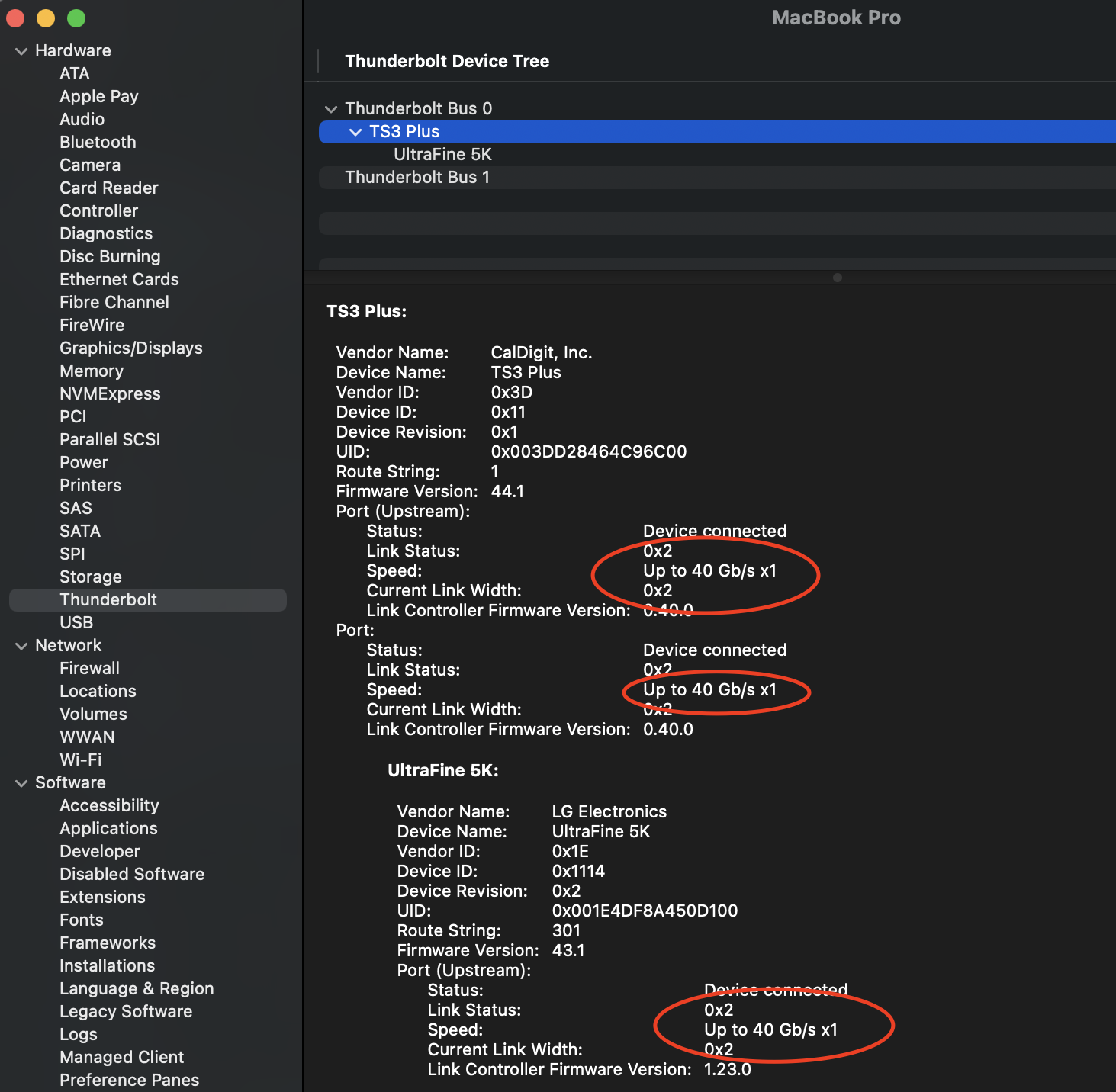The image size is (1116, 1092).
Task: Select Audio in the sidebar
Action: point(82,119)
